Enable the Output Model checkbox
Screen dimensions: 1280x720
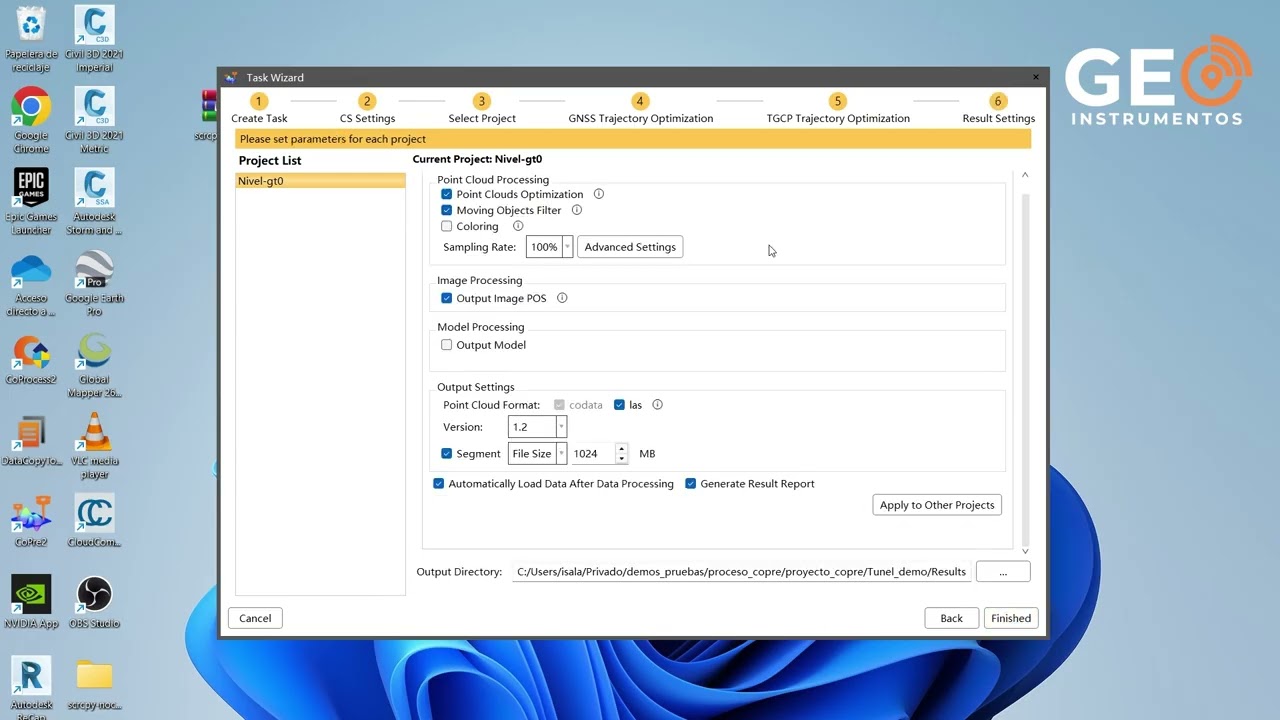point(447,345)
